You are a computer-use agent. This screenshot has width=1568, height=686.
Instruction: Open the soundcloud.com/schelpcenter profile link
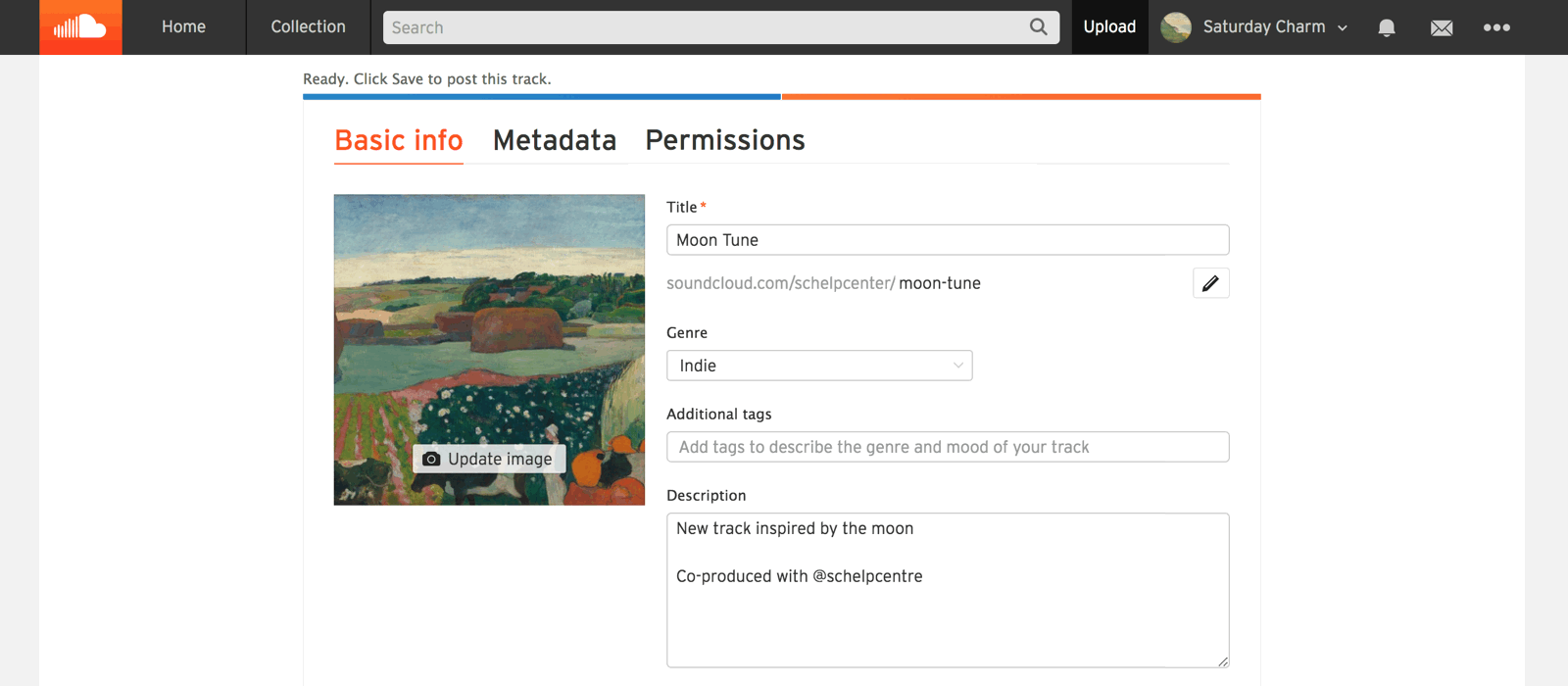[779, 283]
